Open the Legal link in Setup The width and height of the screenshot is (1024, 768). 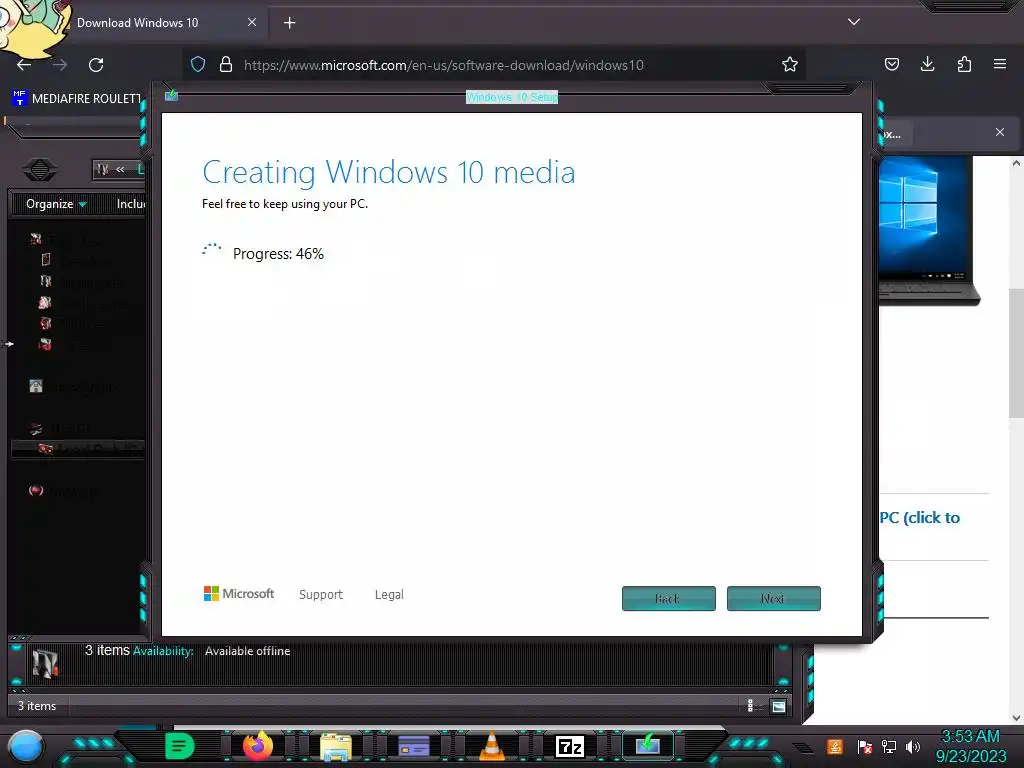pos(389,594)
